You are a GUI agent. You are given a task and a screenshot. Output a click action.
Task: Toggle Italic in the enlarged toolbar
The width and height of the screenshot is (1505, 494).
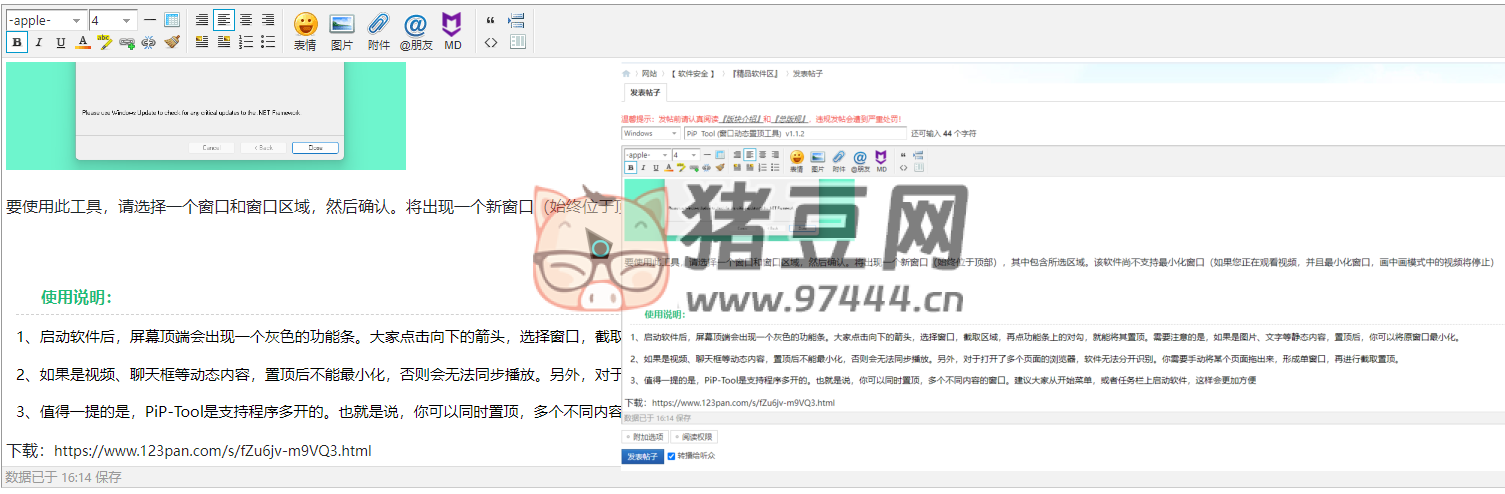coord(39,42)
